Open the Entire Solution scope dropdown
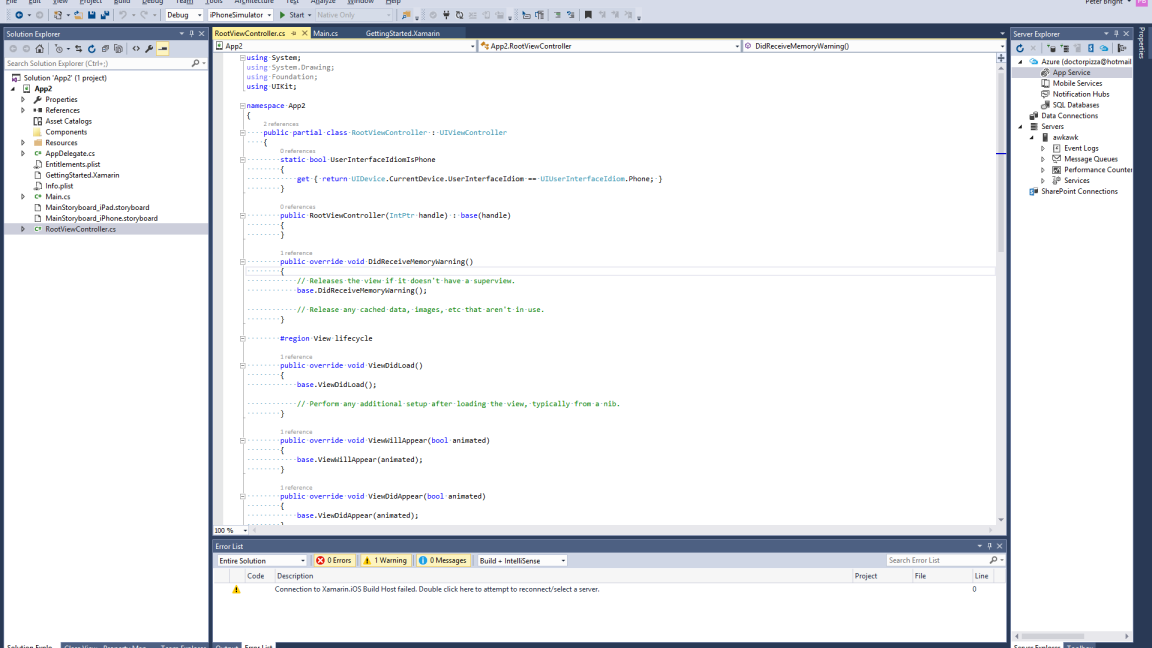The width and height of the screenshot is (1152, 648). [262, 561]
